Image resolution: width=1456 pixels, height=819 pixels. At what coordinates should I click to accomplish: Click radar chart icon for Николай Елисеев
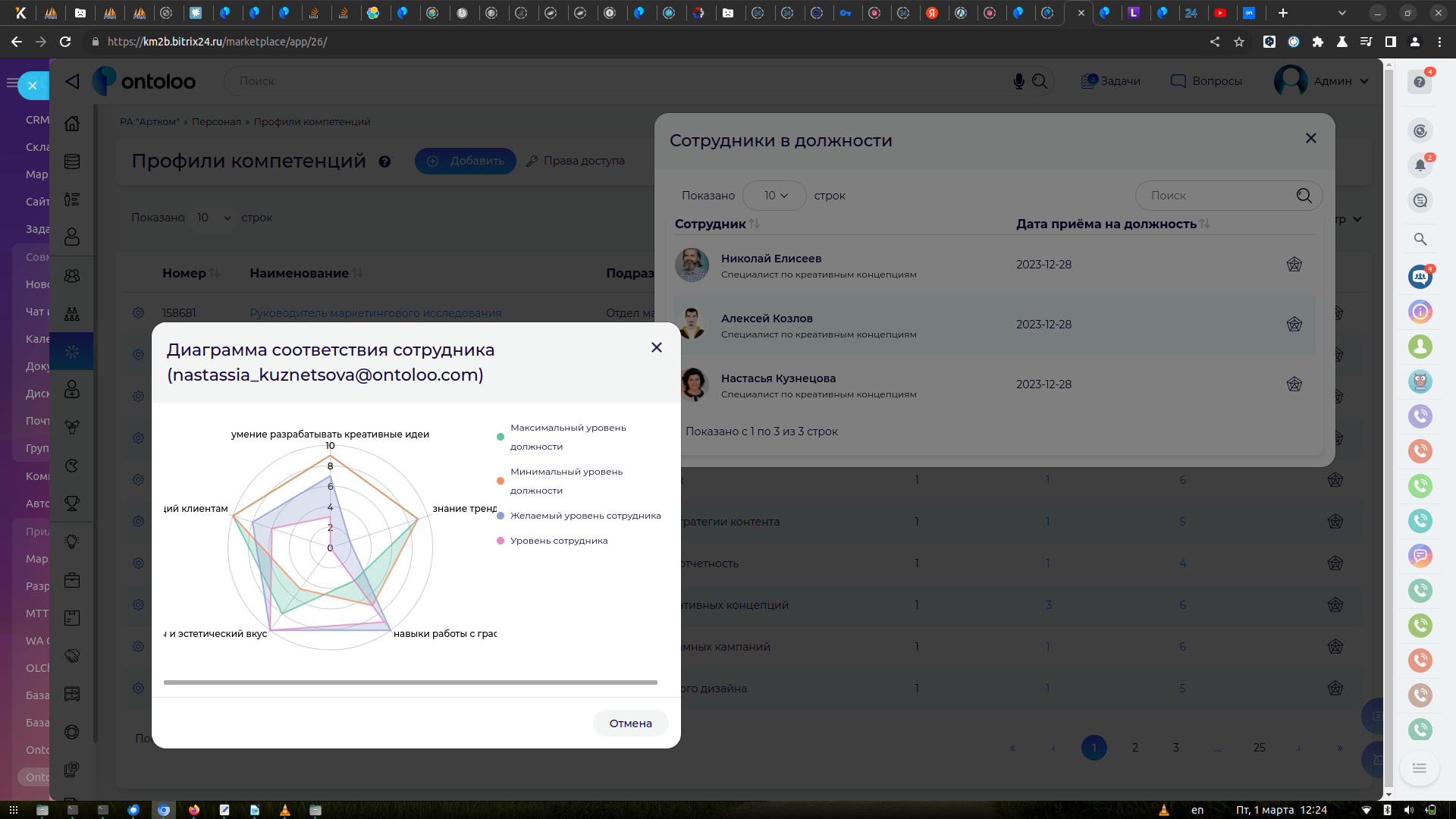pos(1294,265)
